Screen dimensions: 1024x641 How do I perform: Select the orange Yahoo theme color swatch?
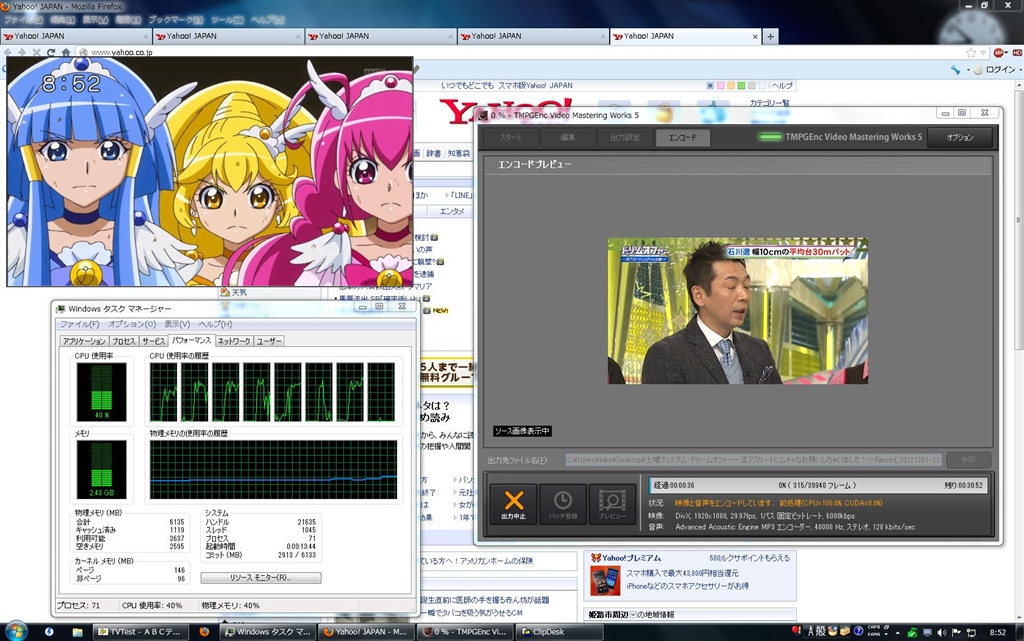pos(731,86)
